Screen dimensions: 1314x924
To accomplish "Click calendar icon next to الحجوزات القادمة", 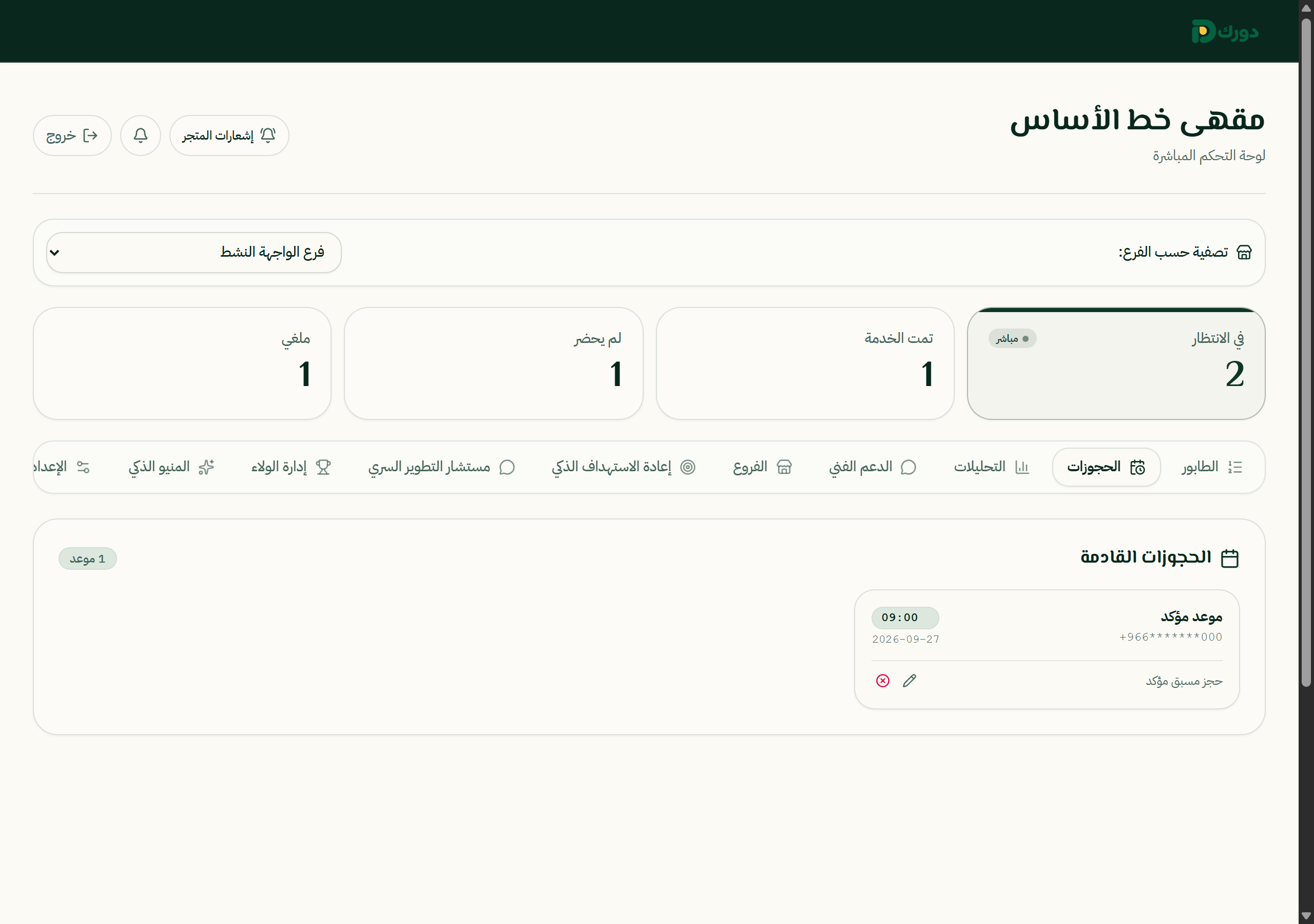I will tap(1229, 558).
